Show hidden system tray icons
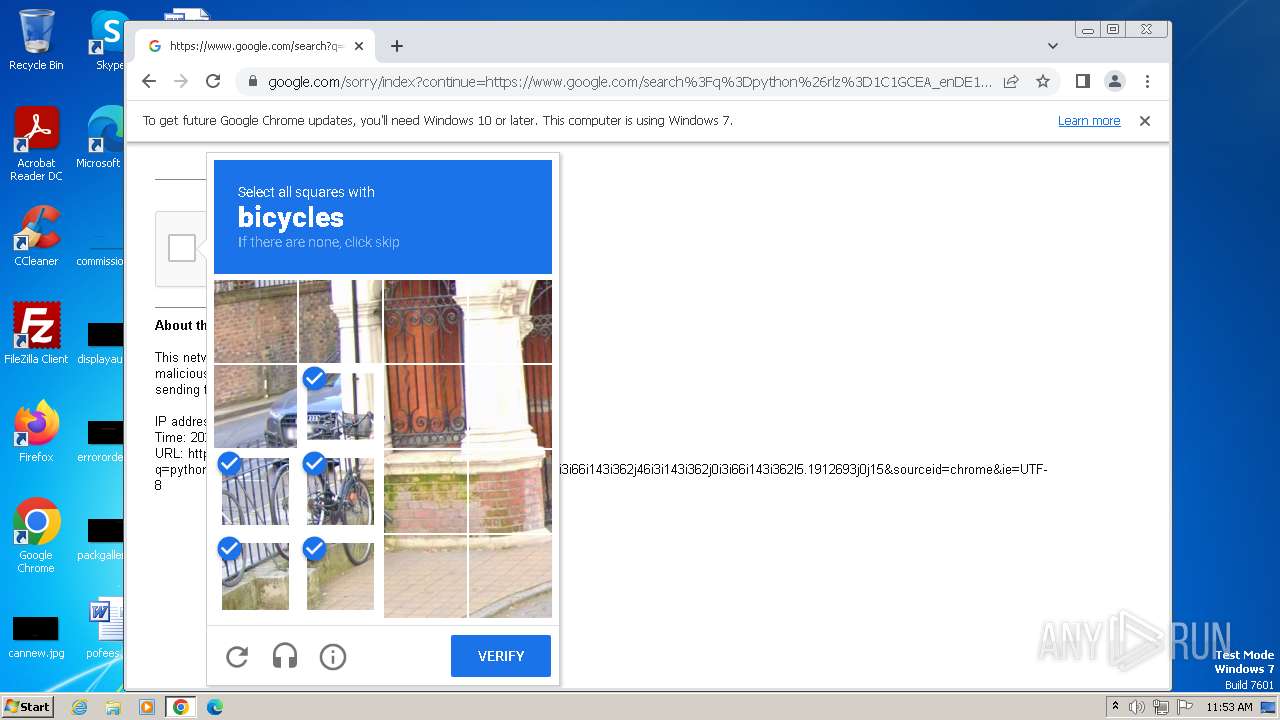 coord(1115,707)
